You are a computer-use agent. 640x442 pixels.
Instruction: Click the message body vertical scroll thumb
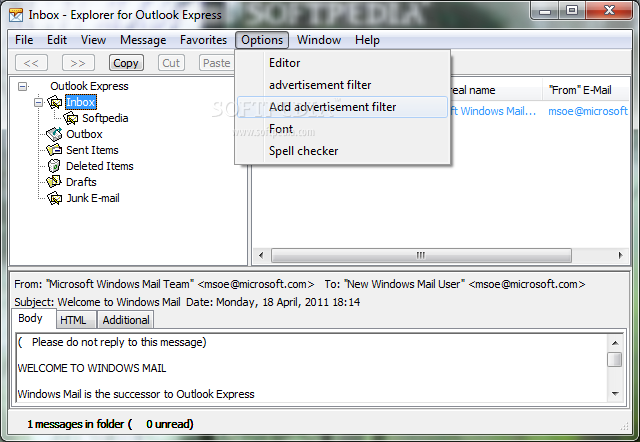pyautogui.click(x=615, y=360)
